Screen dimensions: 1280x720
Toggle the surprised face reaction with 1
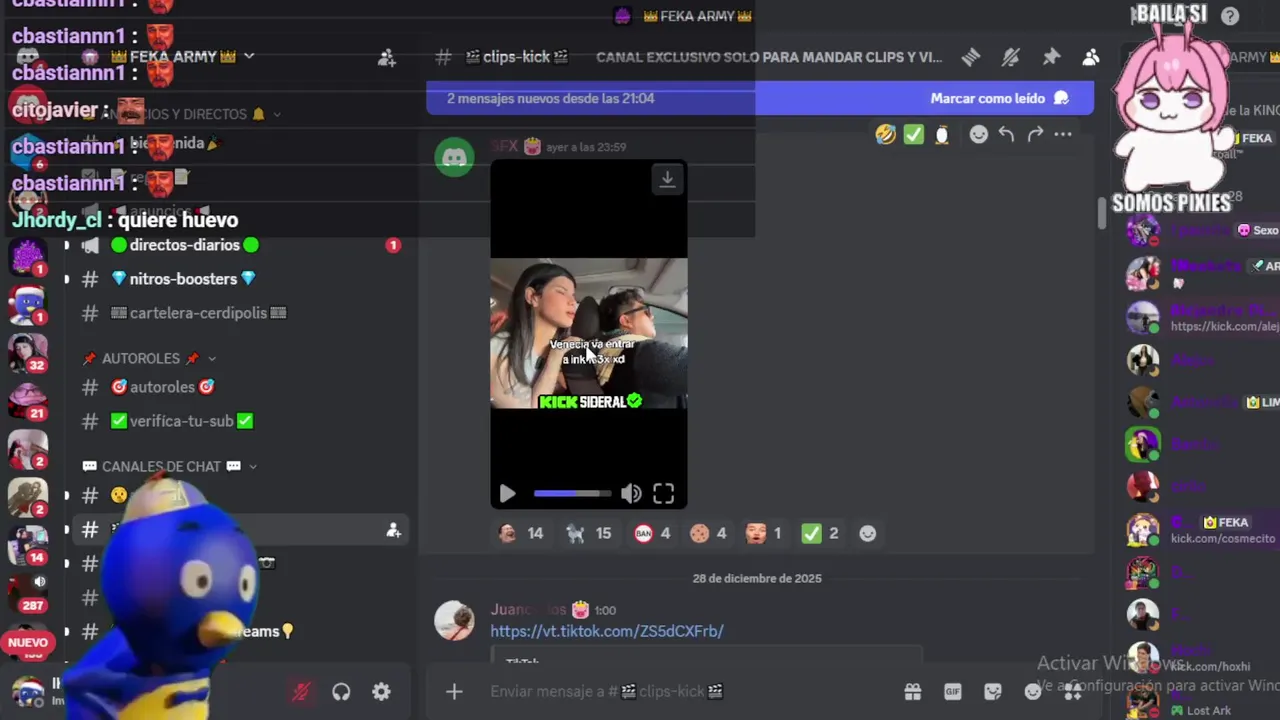click(x=763, y=534)
